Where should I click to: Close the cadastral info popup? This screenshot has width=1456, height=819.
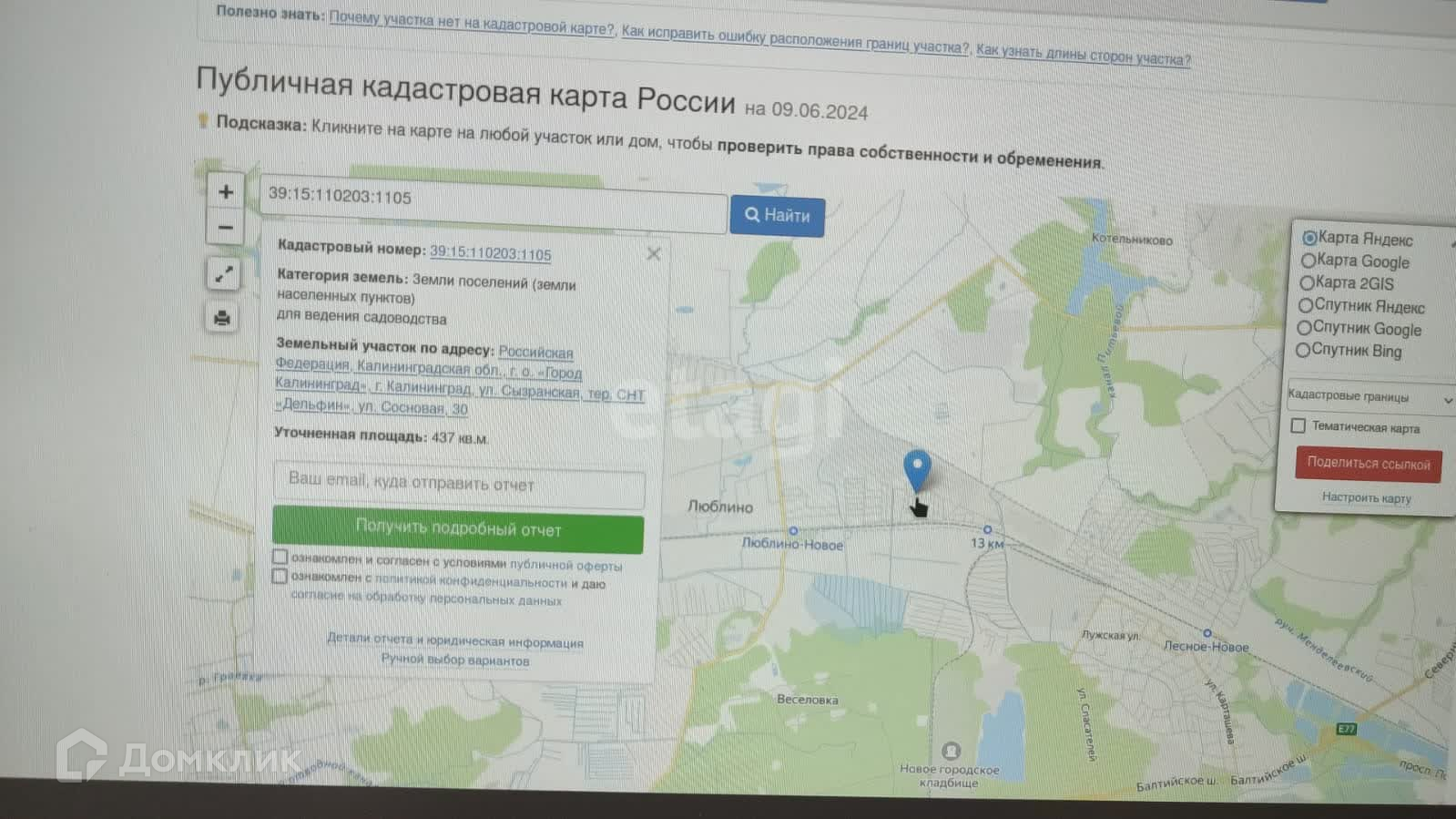click(x=654, y=254)
